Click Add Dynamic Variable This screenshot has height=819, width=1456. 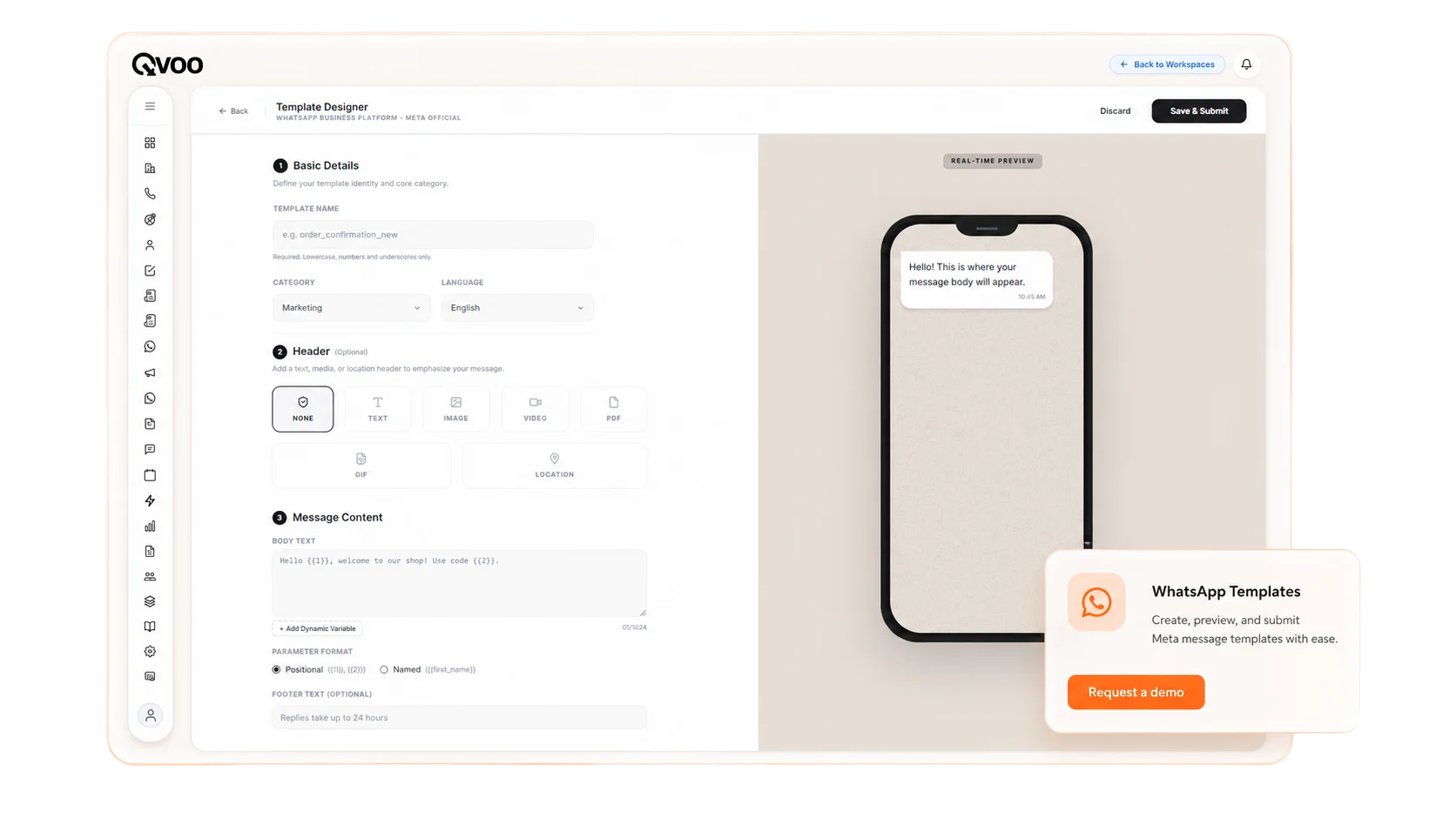click(318, 628)
